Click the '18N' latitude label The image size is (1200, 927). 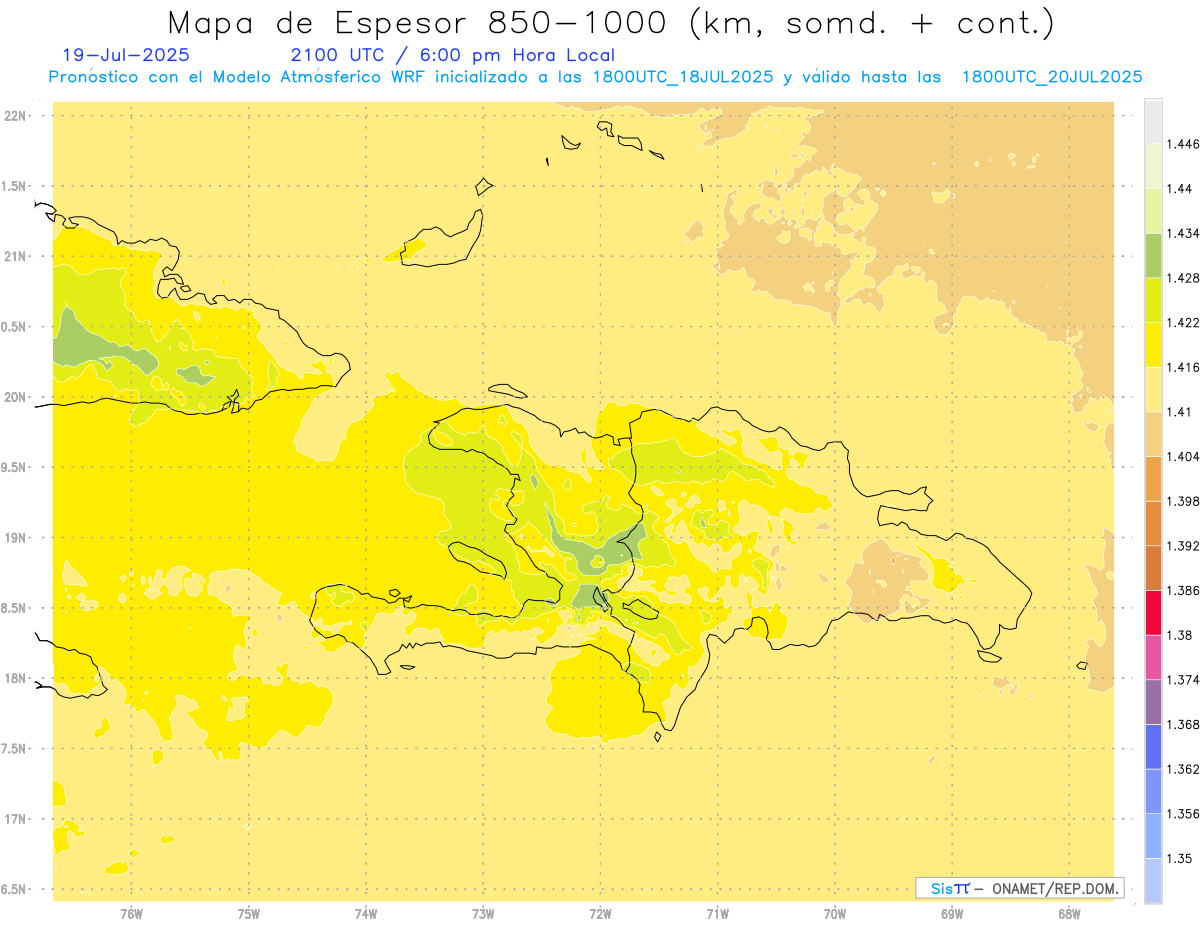click(16, 678)
